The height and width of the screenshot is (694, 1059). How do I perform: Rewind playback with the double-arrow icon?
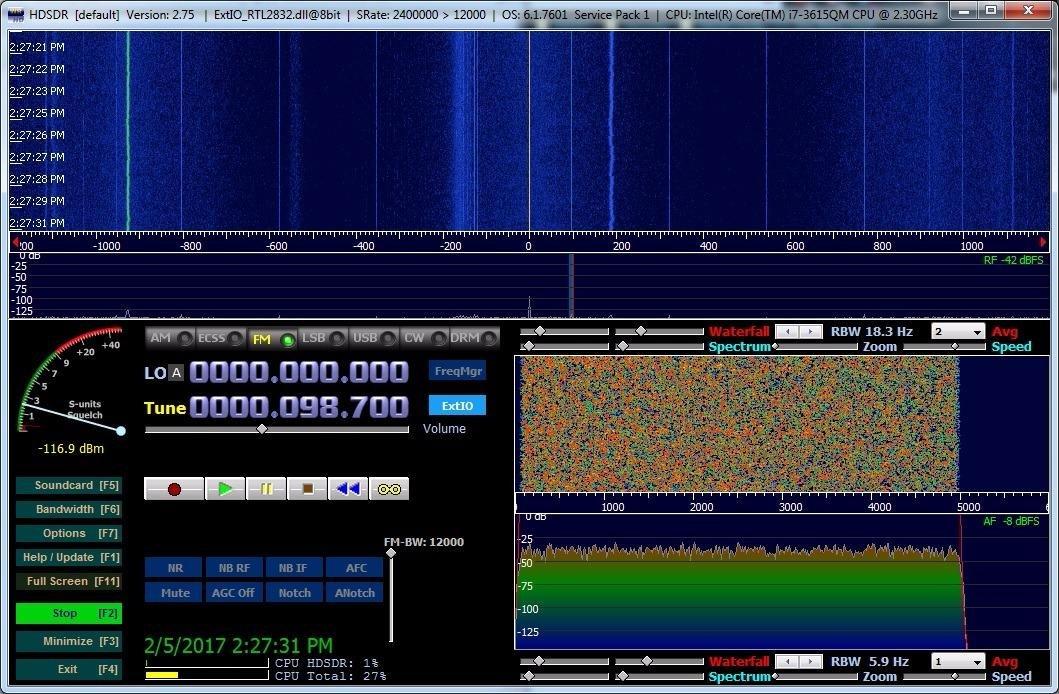(347, 488)
